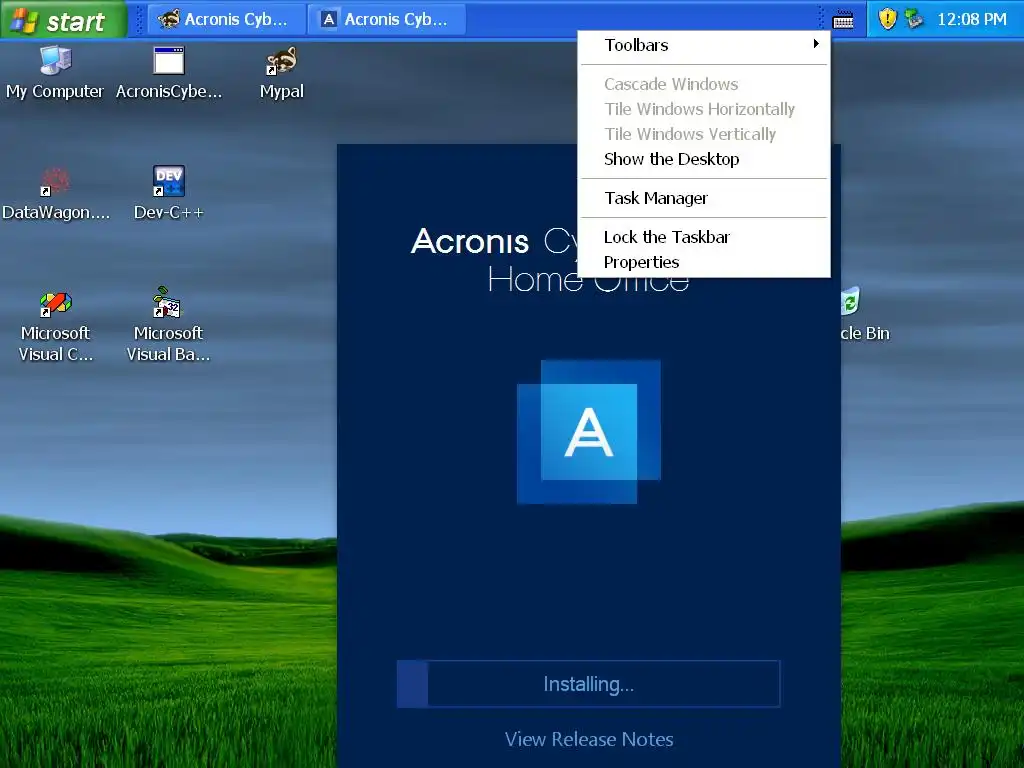Select the Microsoft Visual C... shortcut
This screenshot has height=768, width=1024.
56,326
